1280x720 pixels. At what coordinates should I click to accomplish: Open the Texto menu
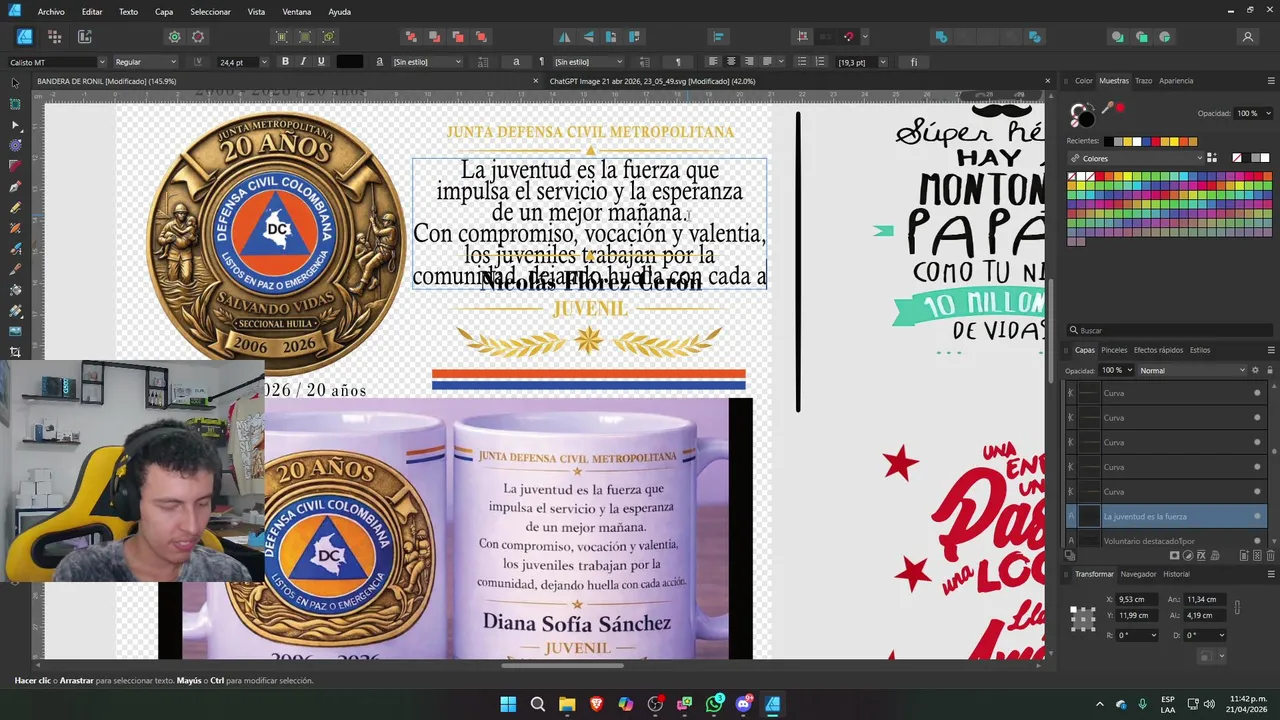click(x=128, y=12)
